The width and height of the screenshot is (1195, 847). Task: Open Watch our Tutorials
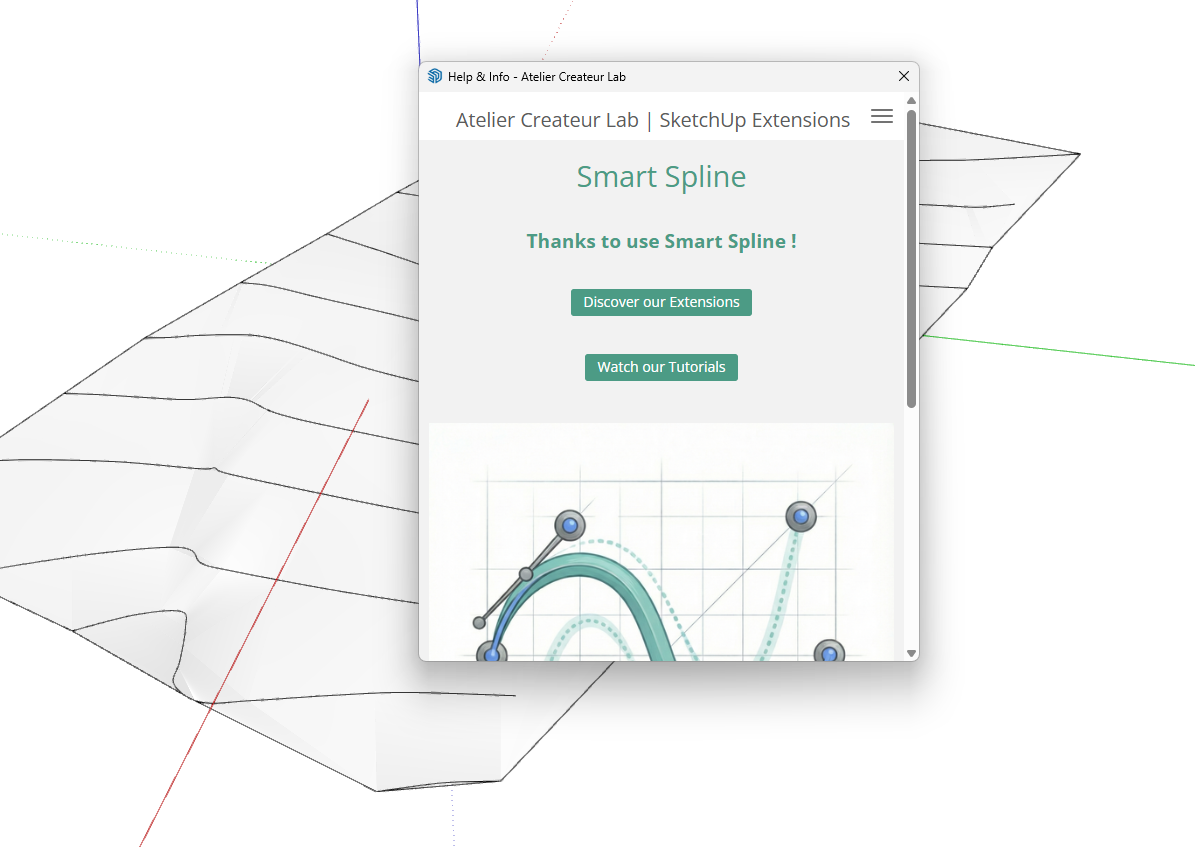click(661, 367)
